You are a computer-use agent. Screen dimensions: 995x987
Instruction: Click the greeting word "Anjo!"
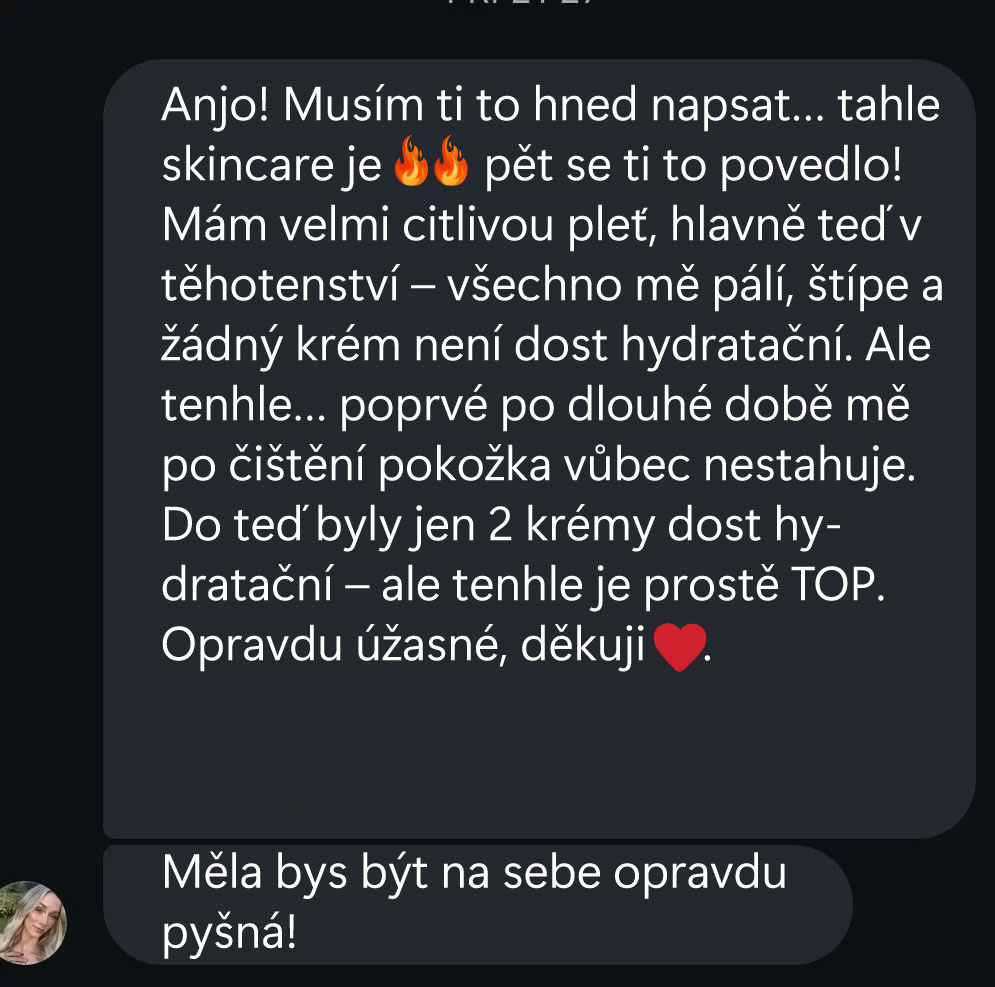[216, 105]
